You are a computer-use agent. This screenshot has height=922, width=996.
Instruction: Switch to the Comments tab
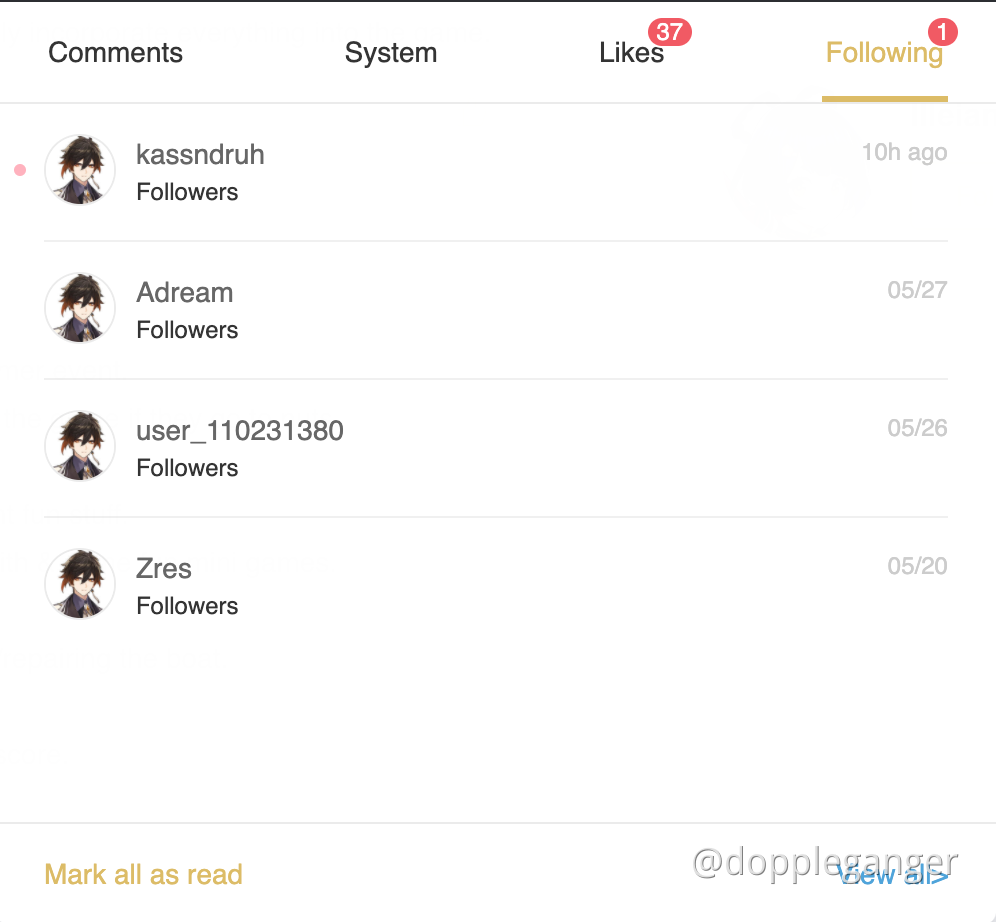click(116, 53)
